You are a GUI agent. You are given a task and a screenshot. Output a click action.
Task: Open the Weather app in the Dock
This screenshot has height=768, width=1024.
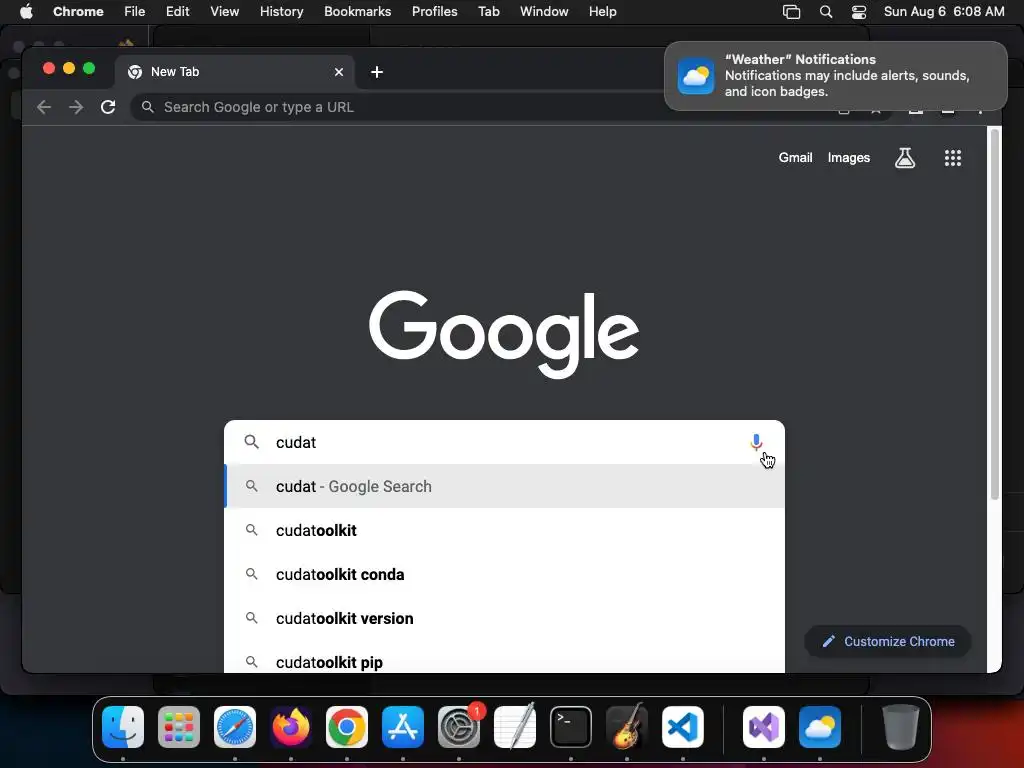click(820, 727)
